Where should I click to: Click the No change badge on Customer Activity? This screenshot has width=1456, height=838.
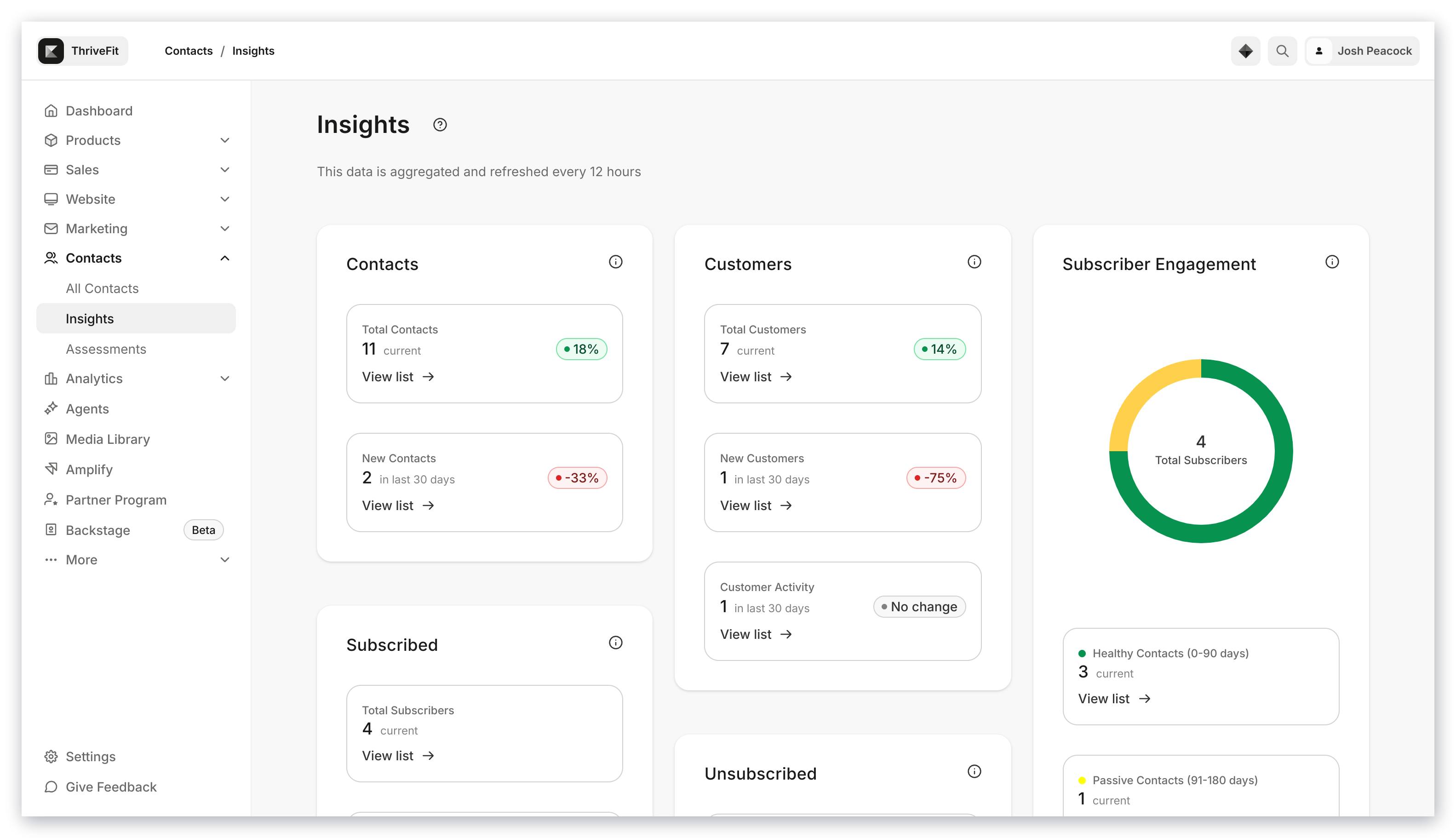919,607
